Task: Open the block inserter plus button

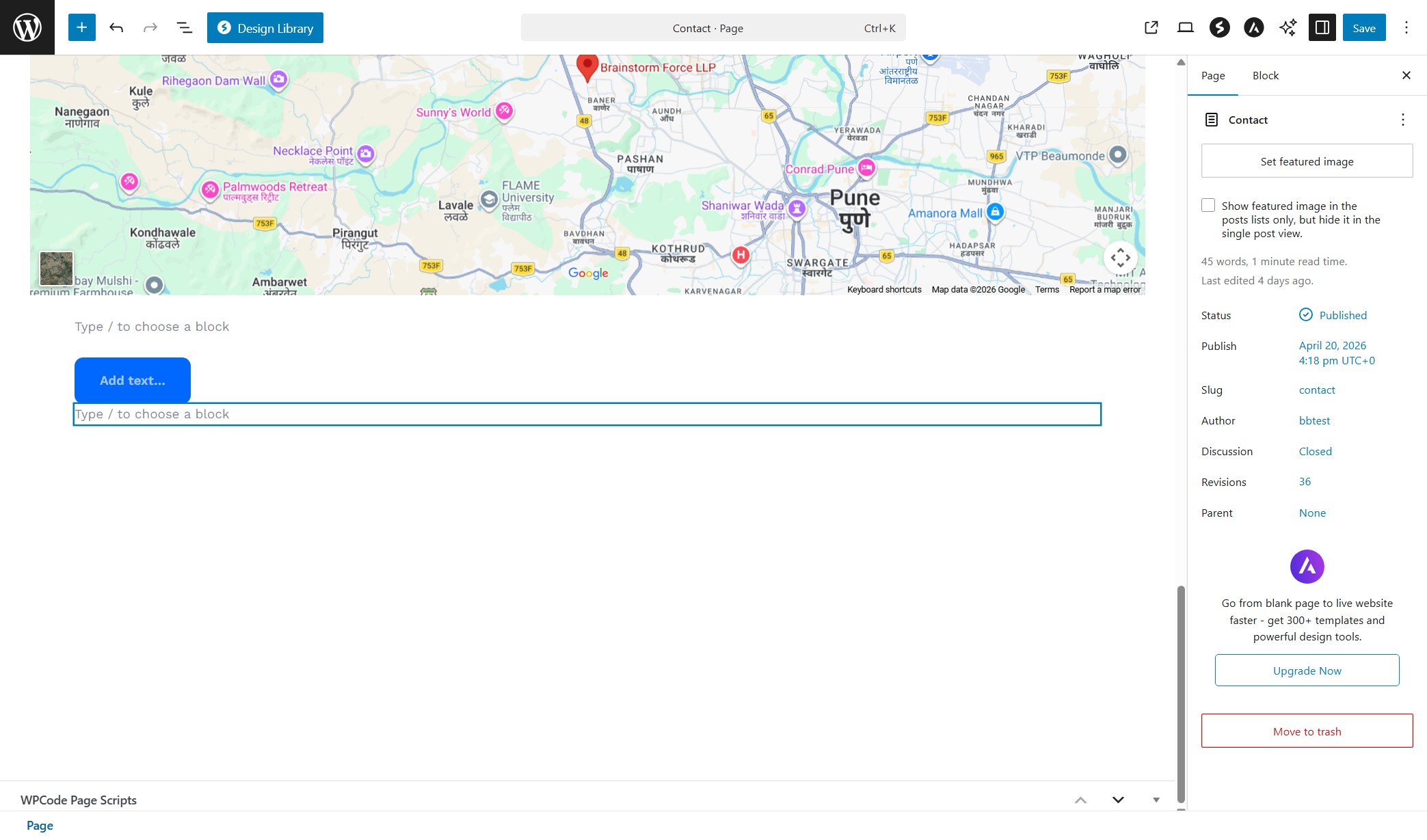Action: pyautogui.click(x=81, y=27)
